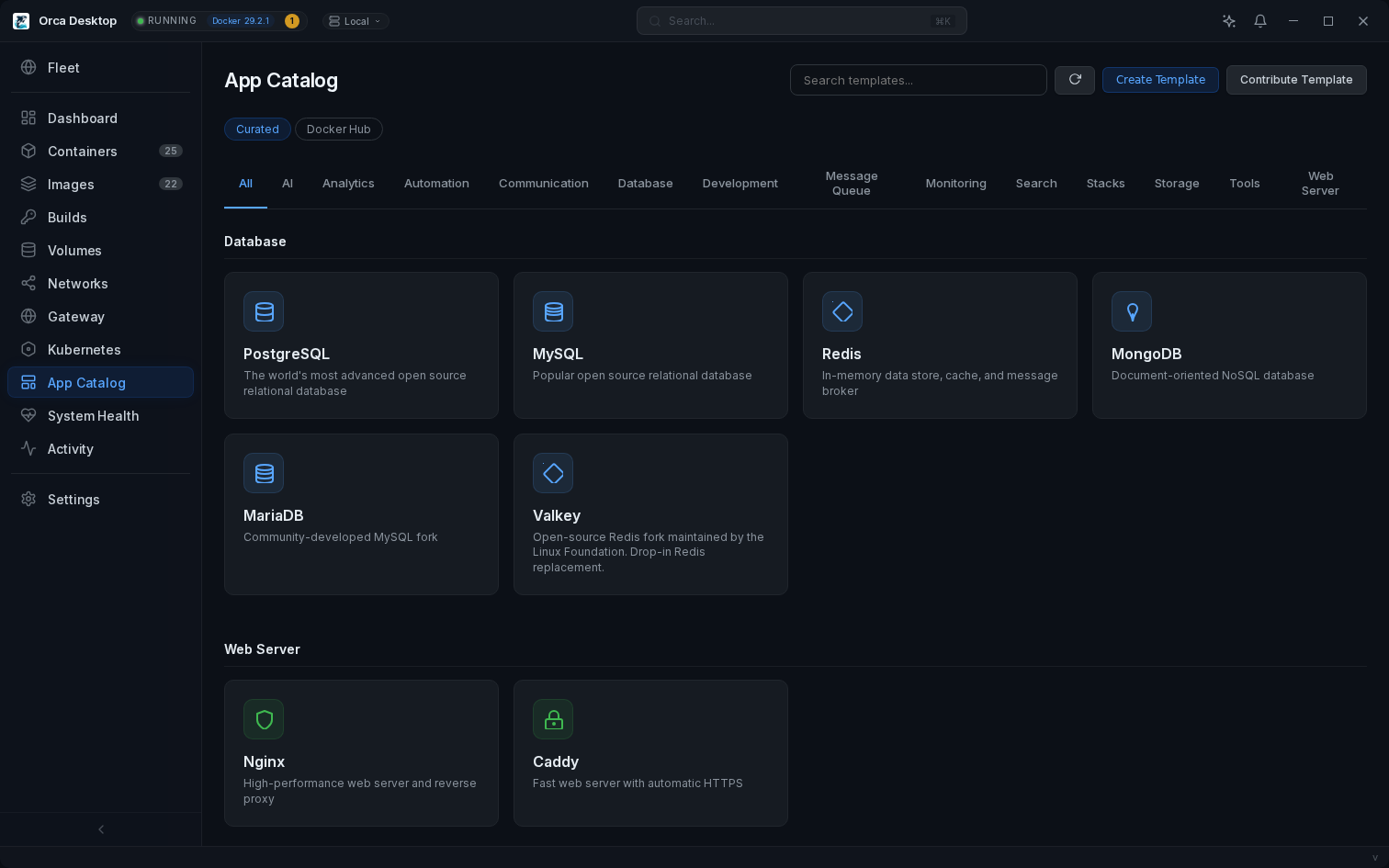This screenshot has height=868, width=1389.
Task: Switch to the Message Queue tab
Action: pos(852,184)
